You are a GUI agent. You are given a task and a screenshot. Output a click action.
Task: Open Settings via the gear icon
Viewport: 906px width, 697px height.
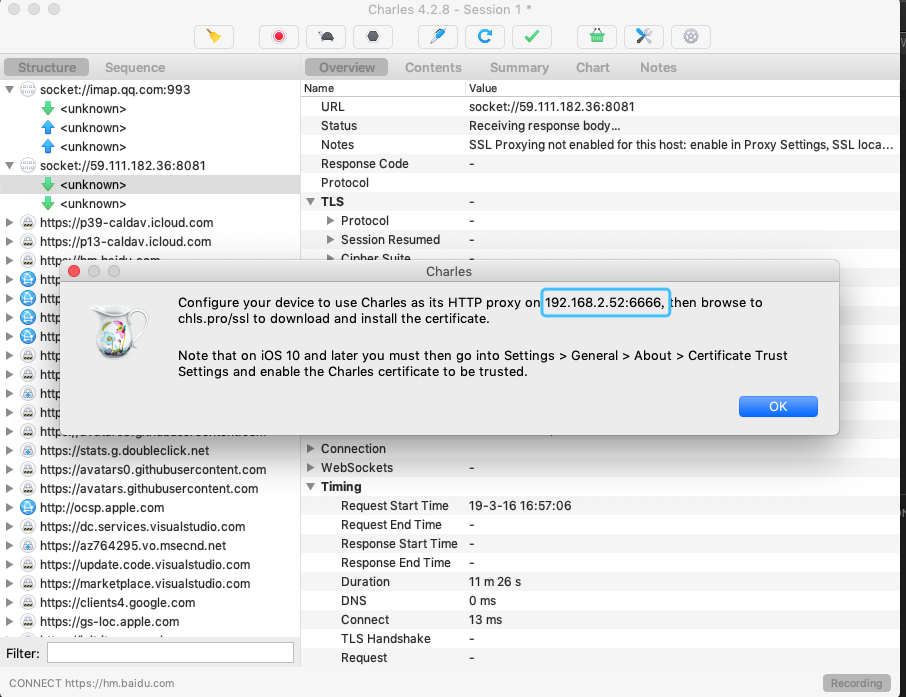tap(690, 36)
